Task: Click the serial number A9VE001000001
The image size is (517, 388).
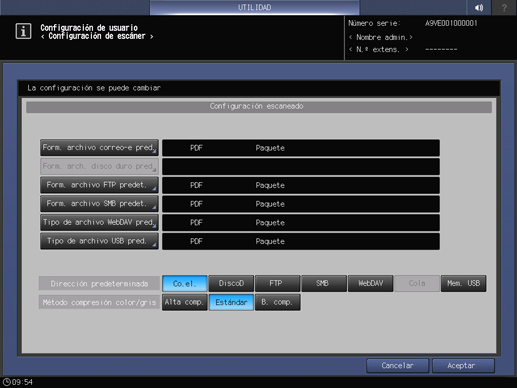Action: click(451, 23)
